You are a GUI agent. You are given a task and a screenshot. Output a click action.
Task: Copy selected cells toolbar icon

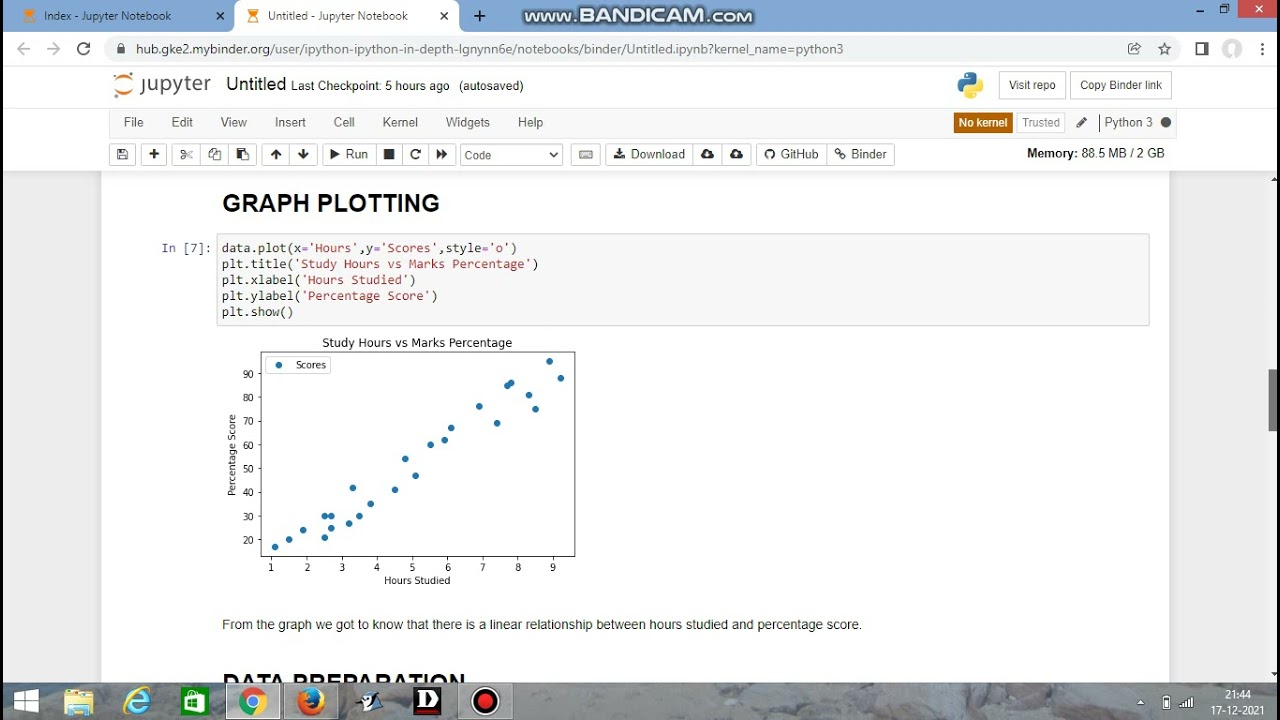tap(214, 154)
